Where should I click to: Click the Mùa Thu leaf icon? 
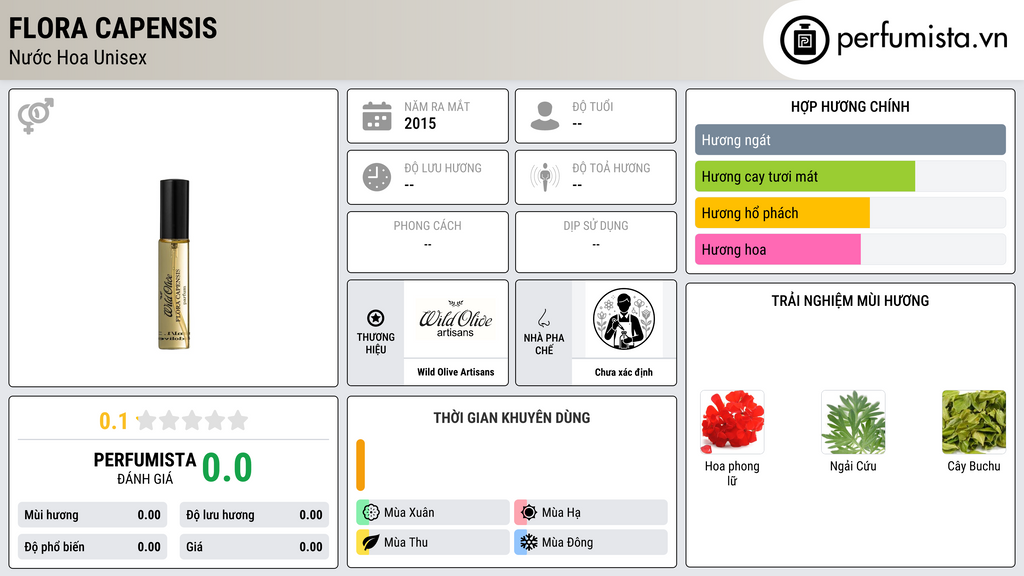[x=371, y=542]
